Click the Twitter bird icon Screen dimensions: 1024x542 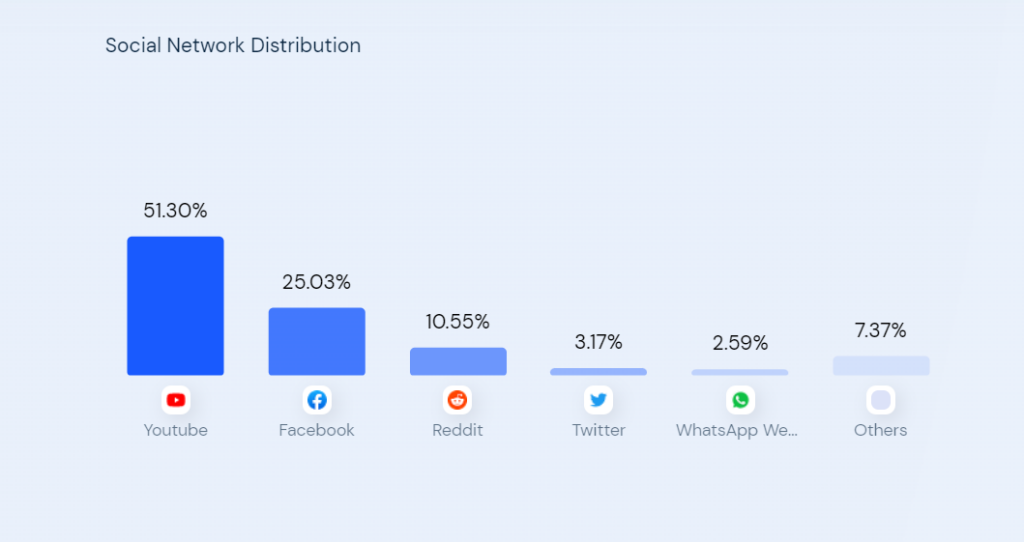click(x=599, y=400)
